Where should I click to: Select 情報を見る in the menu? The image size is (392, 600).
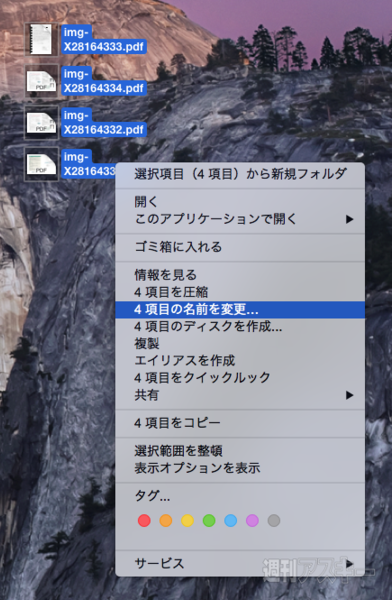[x=240, y=275]
